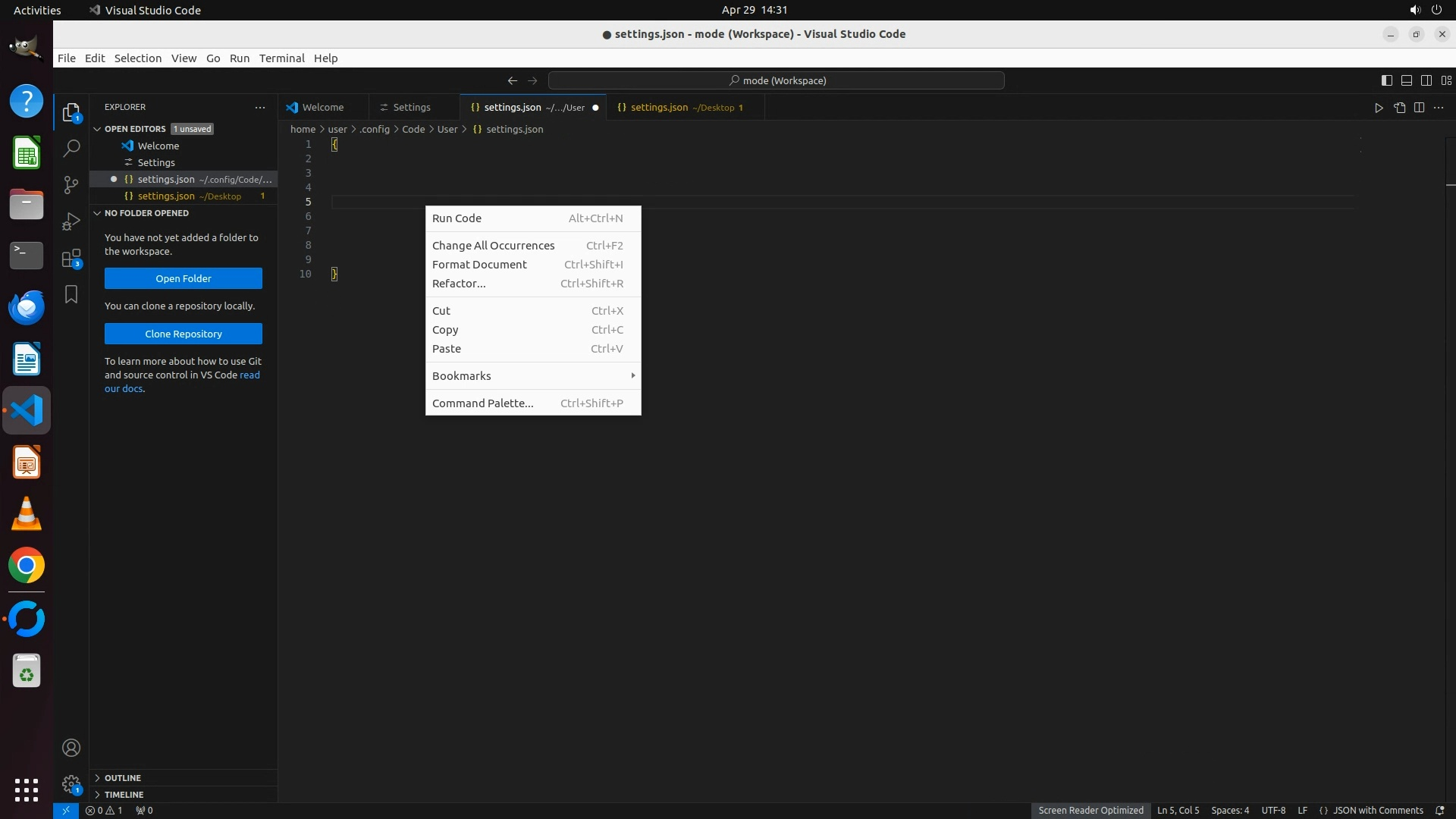Expand the Outline section
The width and height of the screenshot is (1456, 819).
pyautogui.click(x=123, y=778)
